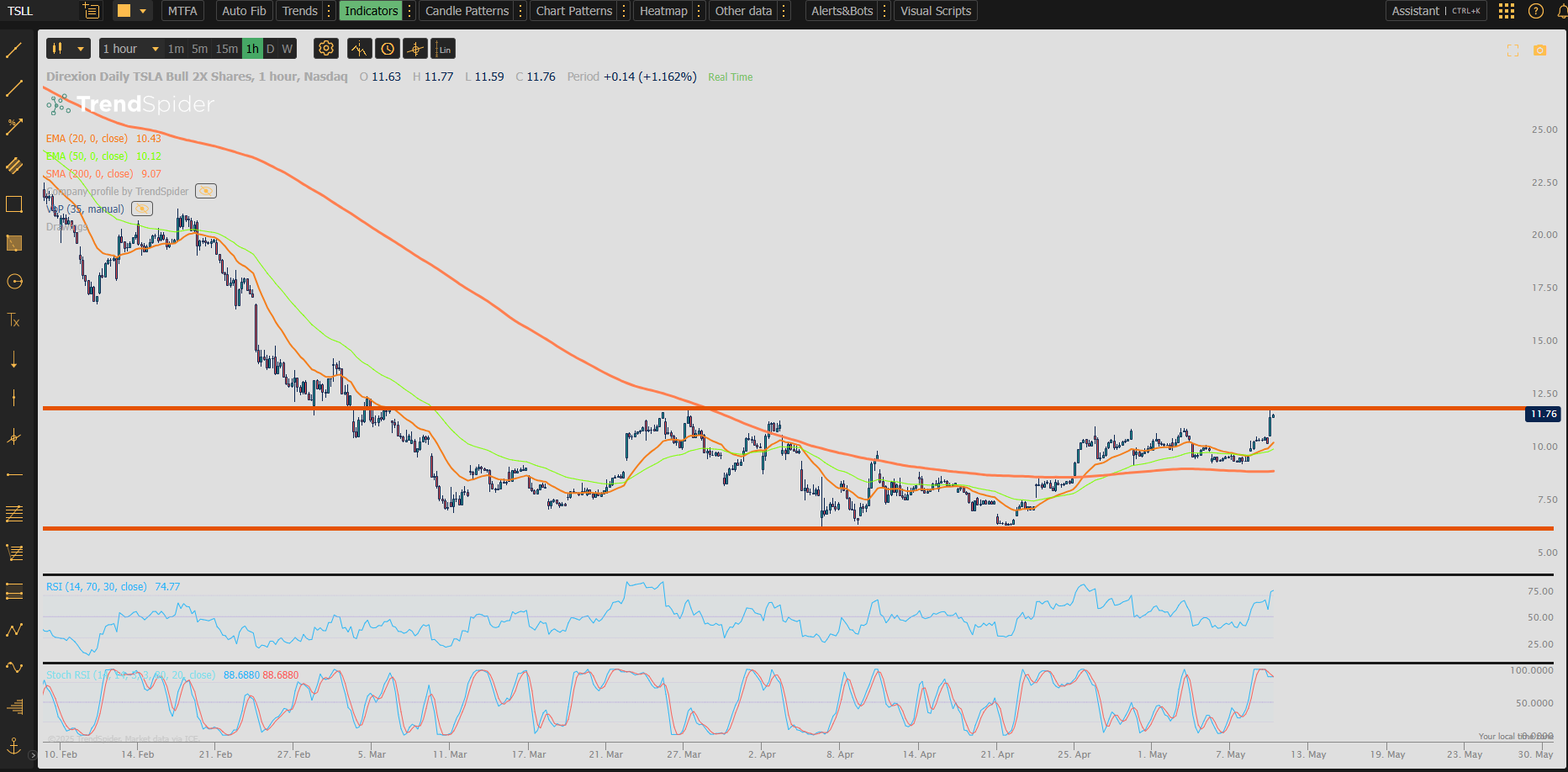Open the help question mark icon
Screen dimensions: 1568x772
[x=1536, y=11]
